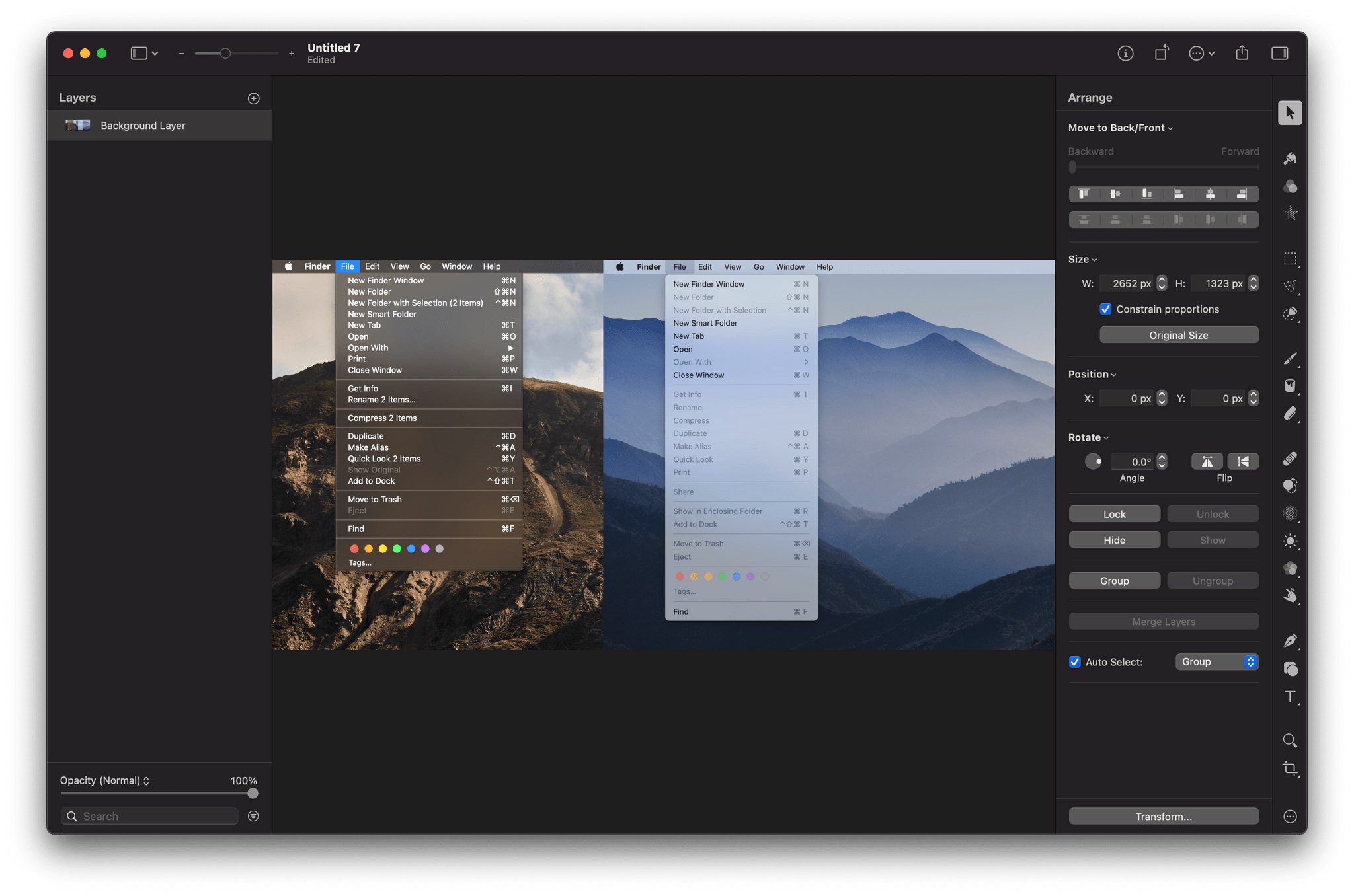
Task: Click the Original Size button
Action: [x=1179, y=335]
